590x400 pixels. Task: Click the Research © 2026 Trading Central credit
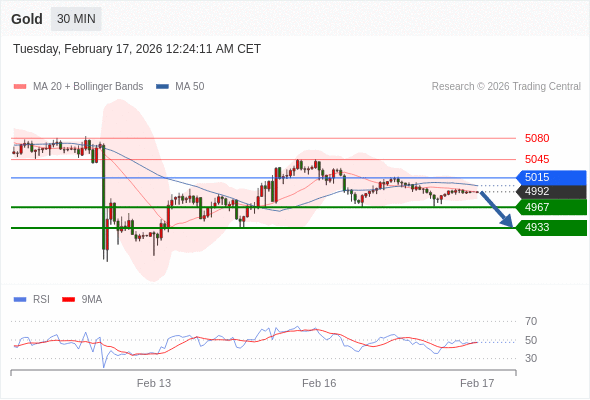pos(506,87)
